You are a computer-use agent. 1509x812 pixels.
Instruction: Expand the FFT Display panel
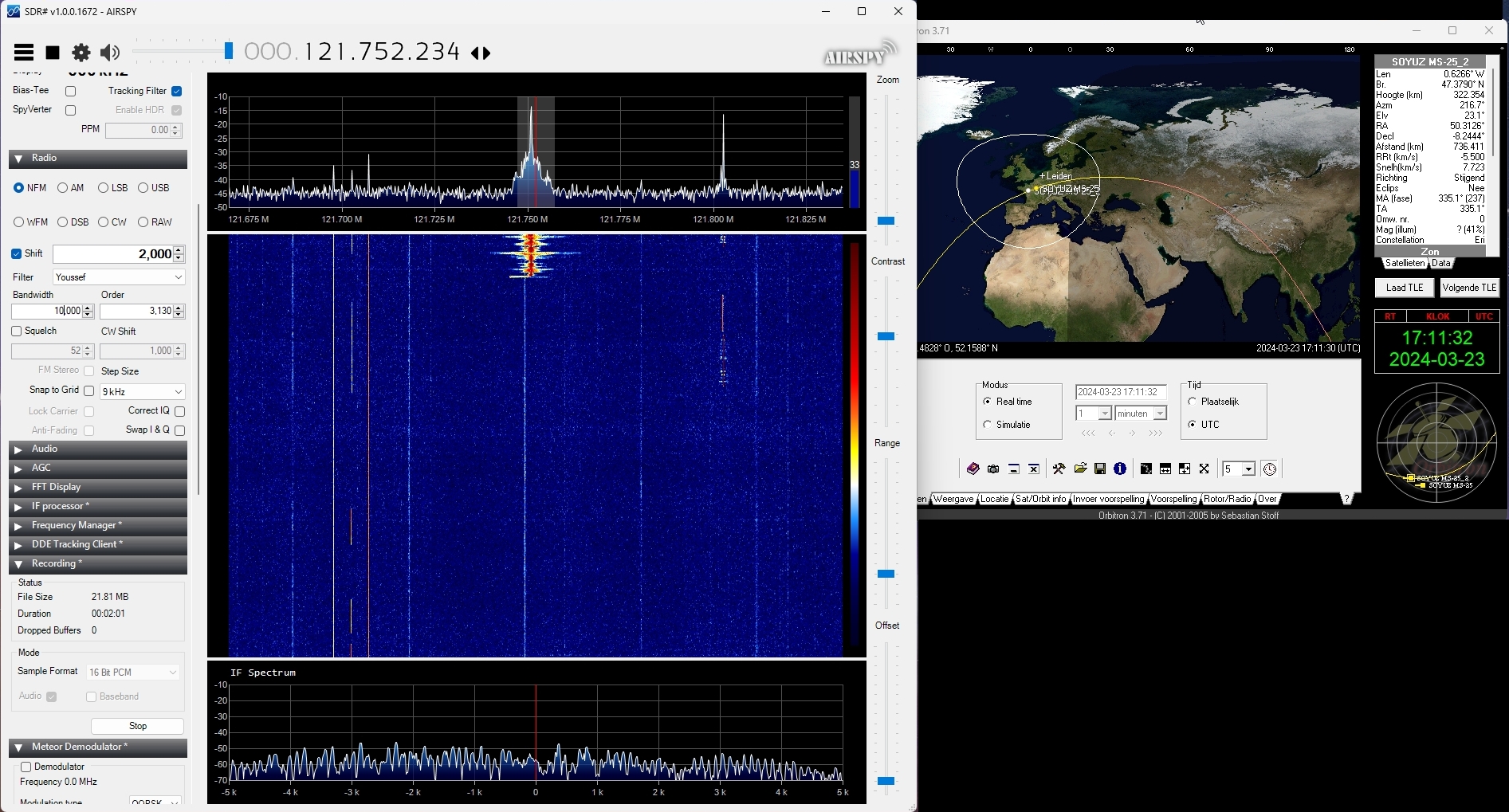pos(98,488)
